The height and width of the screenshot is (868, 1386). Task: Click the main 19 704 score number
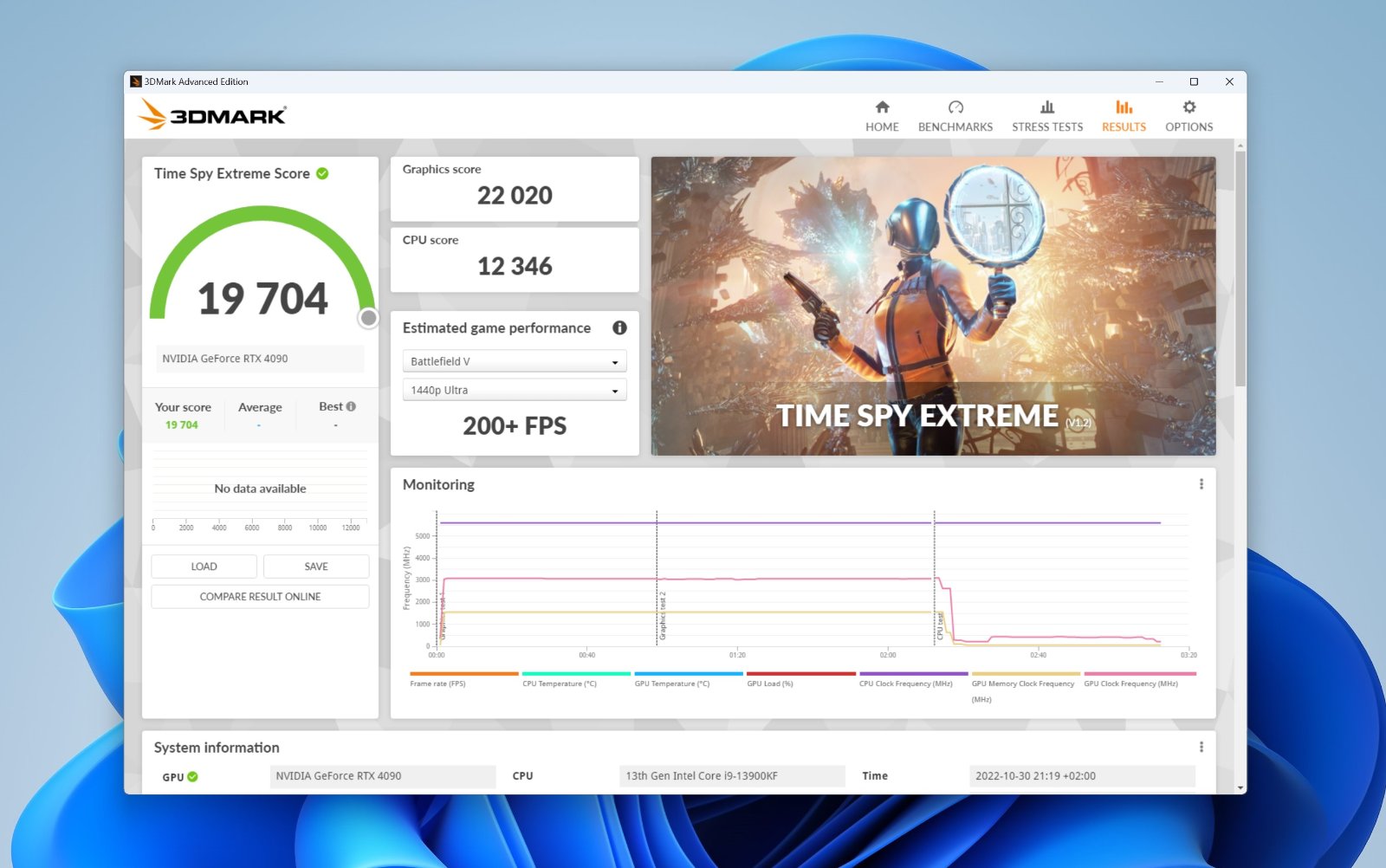[x=262, y=299]
